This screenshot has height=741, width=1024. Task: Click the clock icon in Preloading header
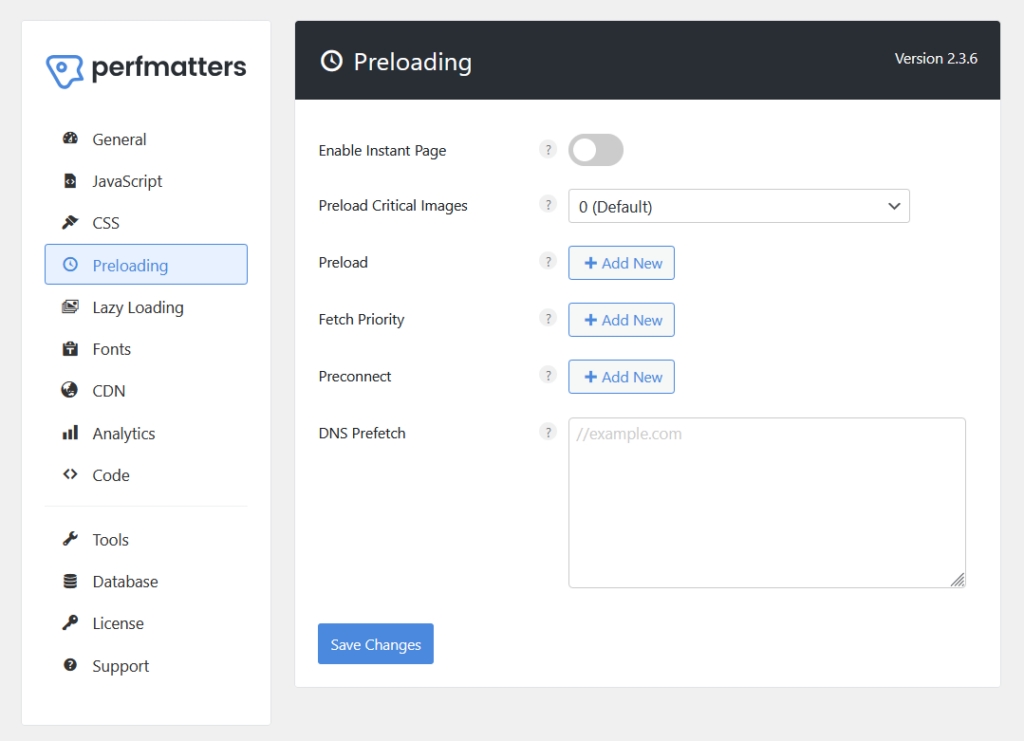(x=332, y=61)
